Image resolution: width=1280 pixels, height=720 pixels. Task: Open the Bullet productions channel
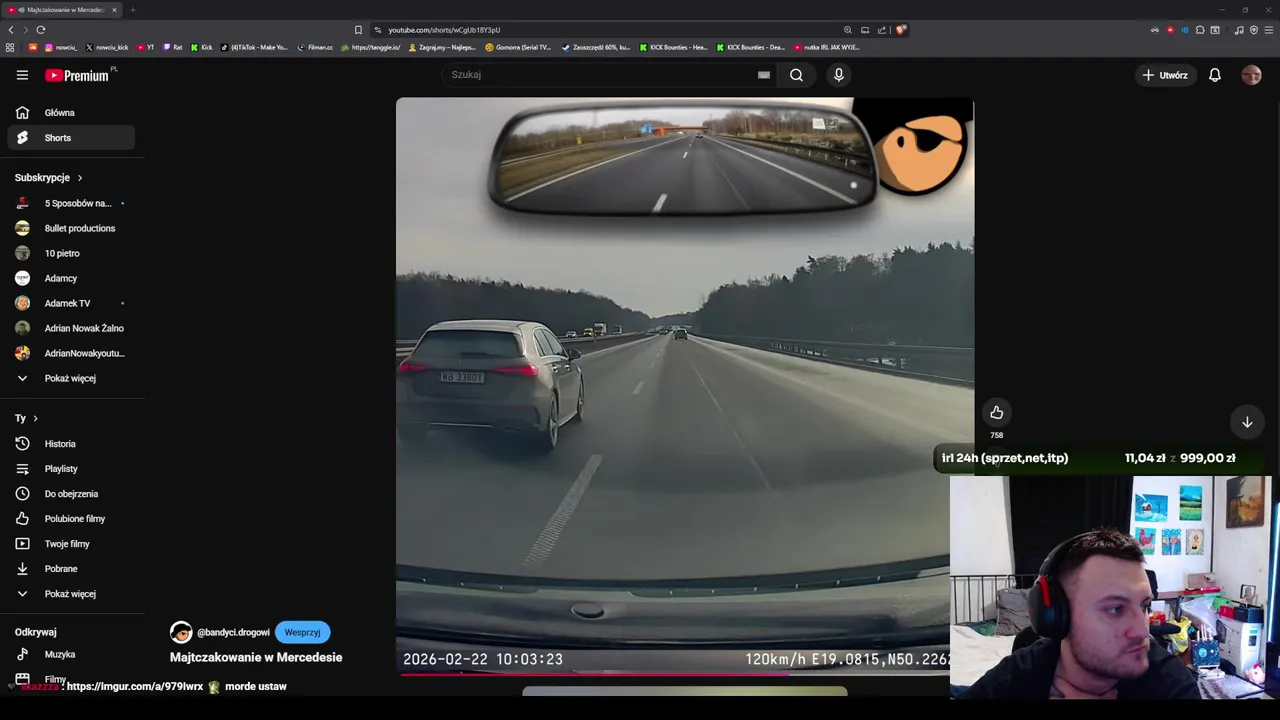point(71,228)
